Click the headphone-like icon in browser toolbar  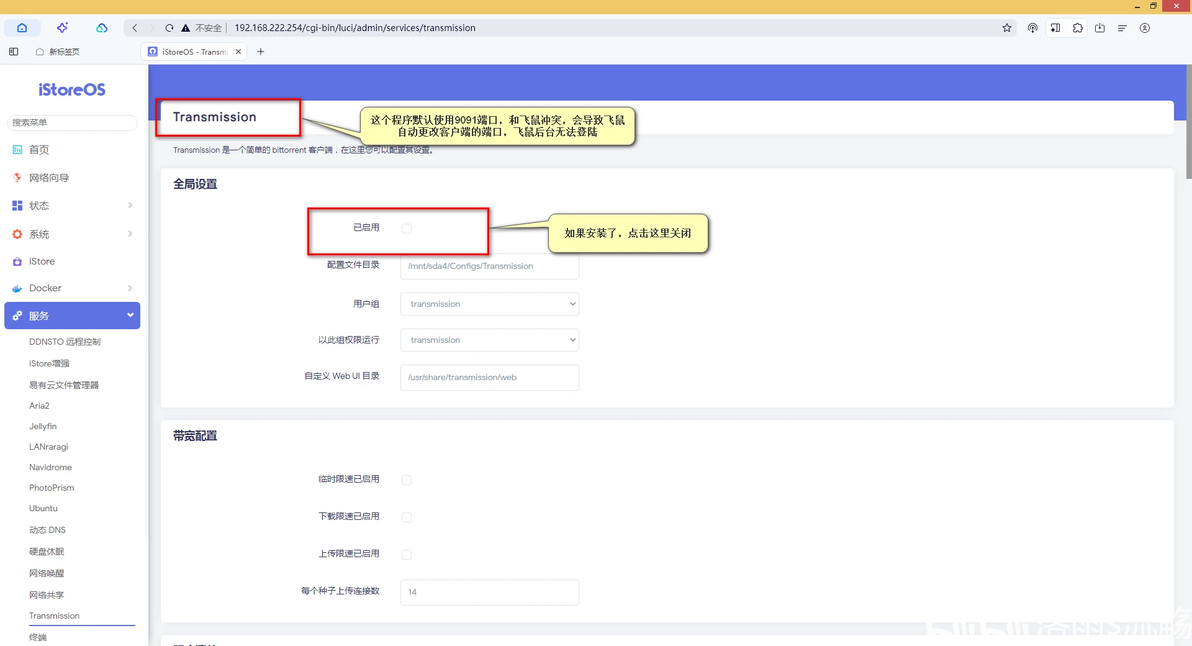click(1032, 28)
